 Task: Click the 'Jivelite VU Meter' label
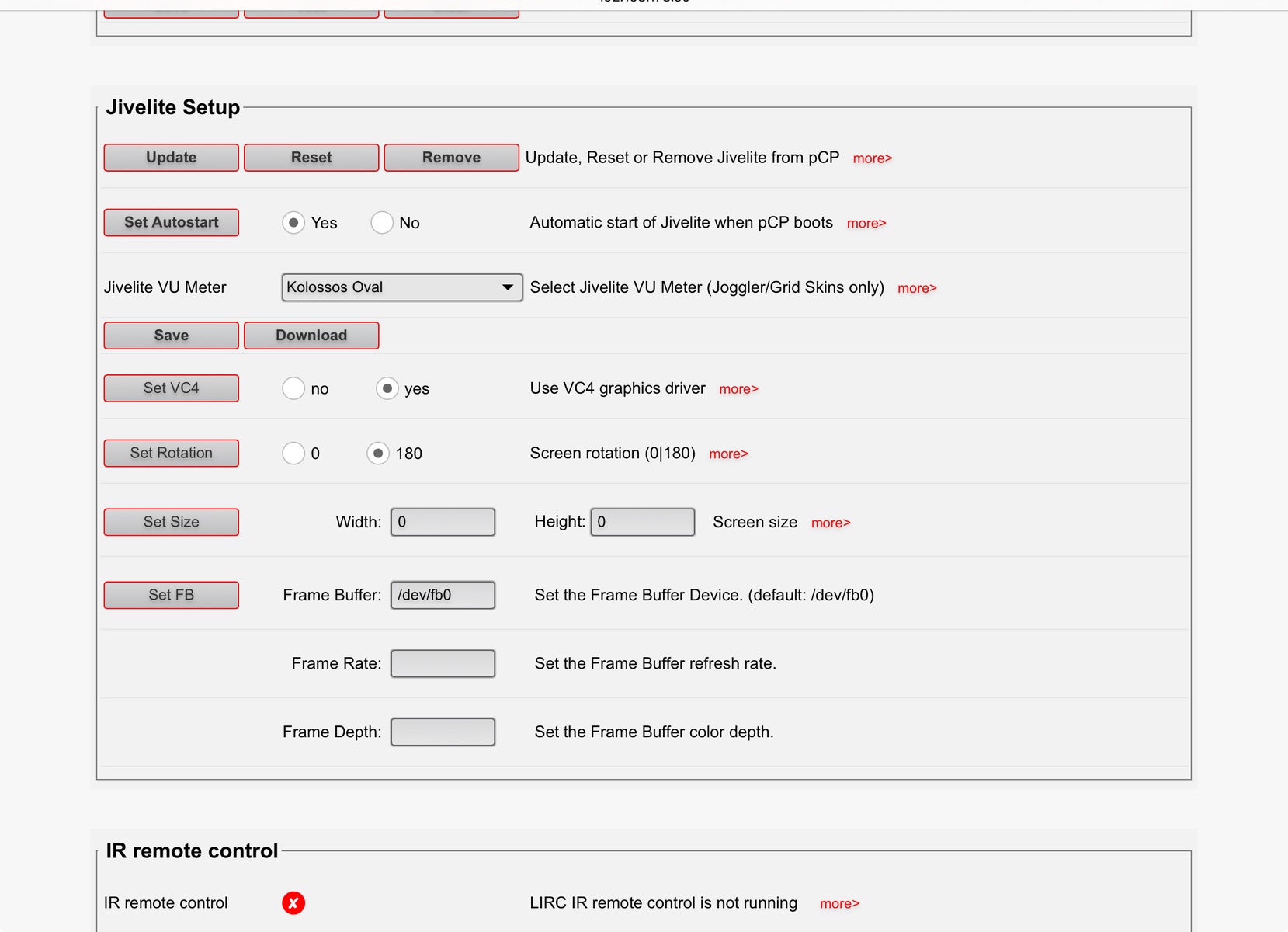[165, 287]
